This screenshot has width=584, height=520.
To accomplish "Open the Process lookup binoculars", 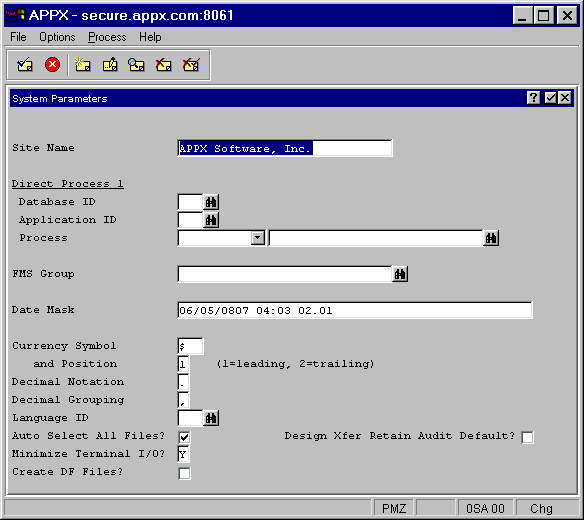I will pos(491,238).
